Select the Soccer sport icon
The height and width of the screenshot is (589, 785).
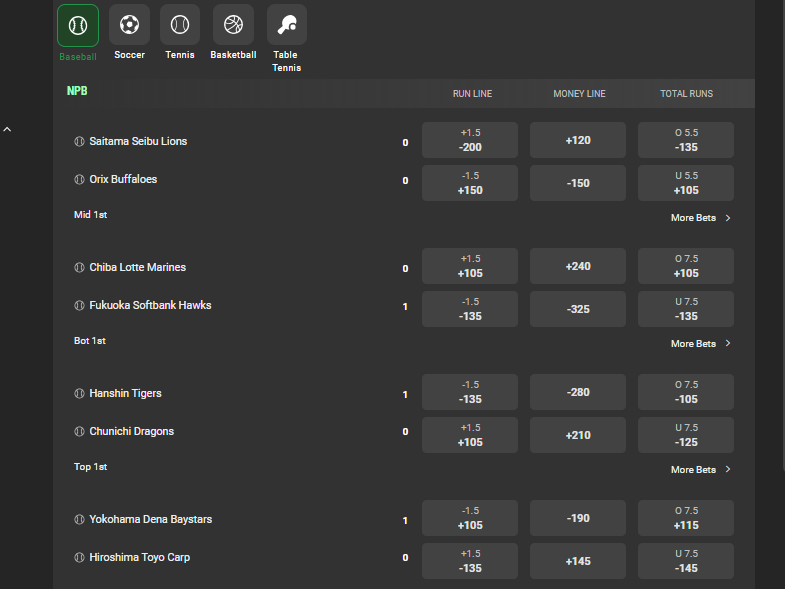point(129,25)
